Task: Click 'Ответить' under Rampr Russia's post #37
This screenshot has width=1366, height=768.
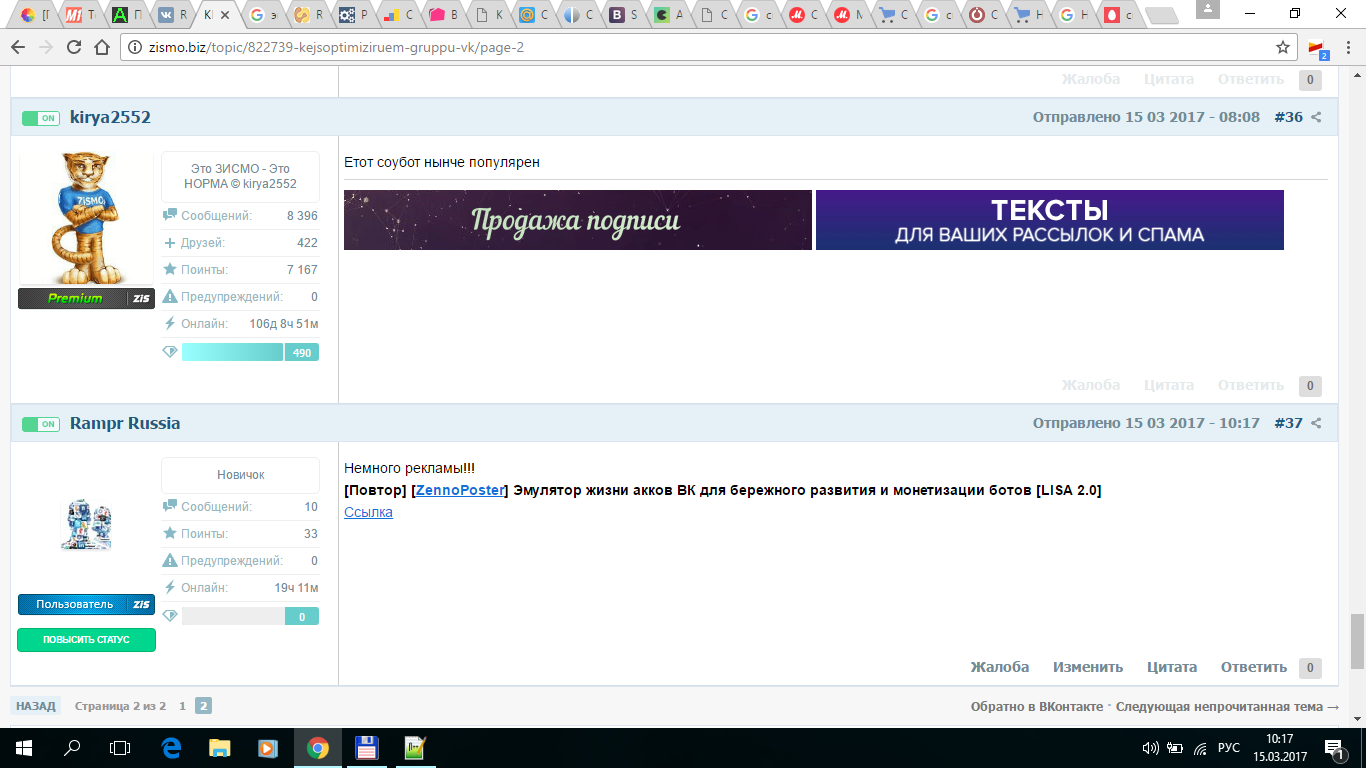Action: 1254,667
